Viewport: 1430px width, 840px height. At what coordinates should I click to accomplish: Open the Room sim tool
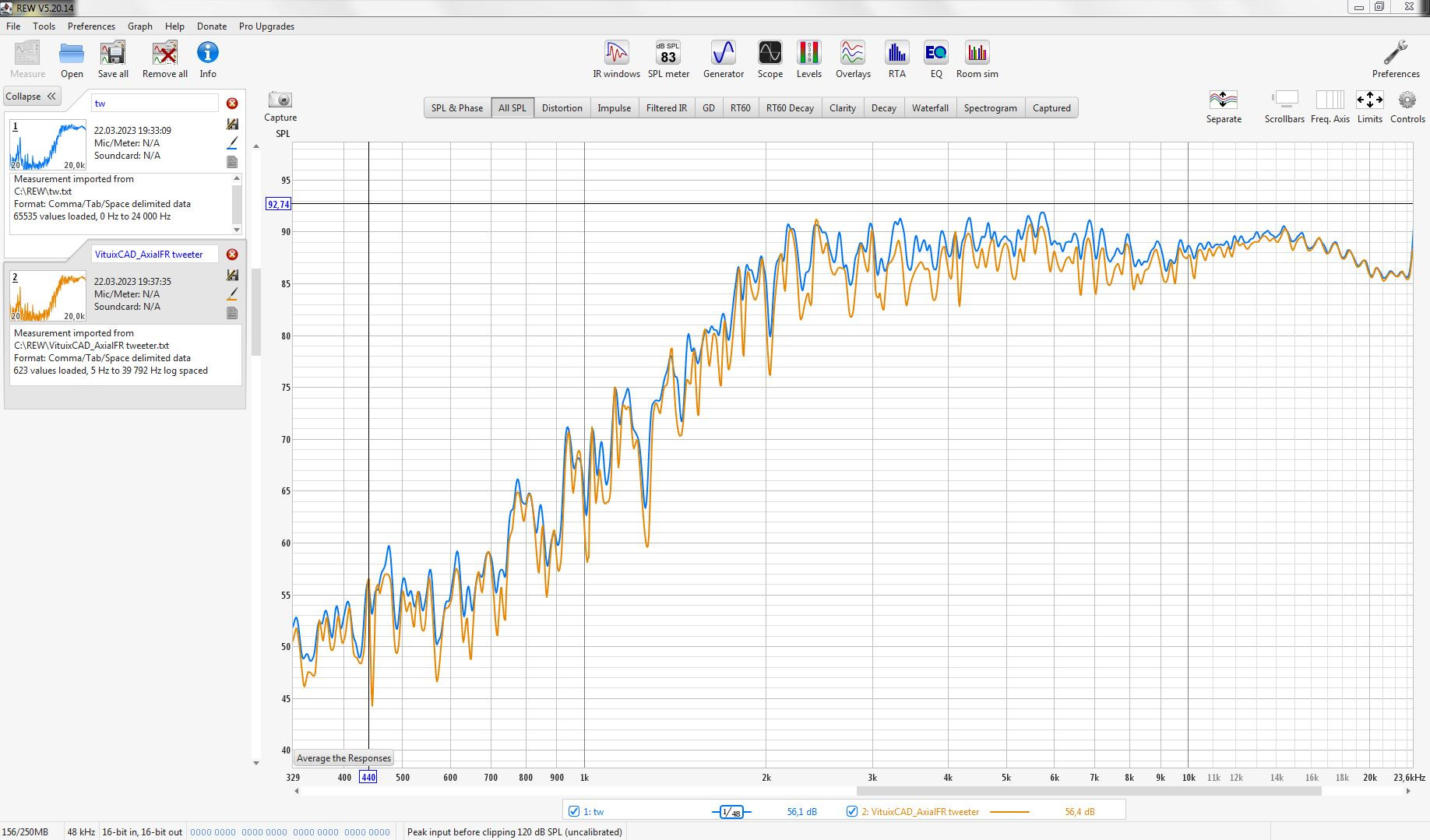977,59
